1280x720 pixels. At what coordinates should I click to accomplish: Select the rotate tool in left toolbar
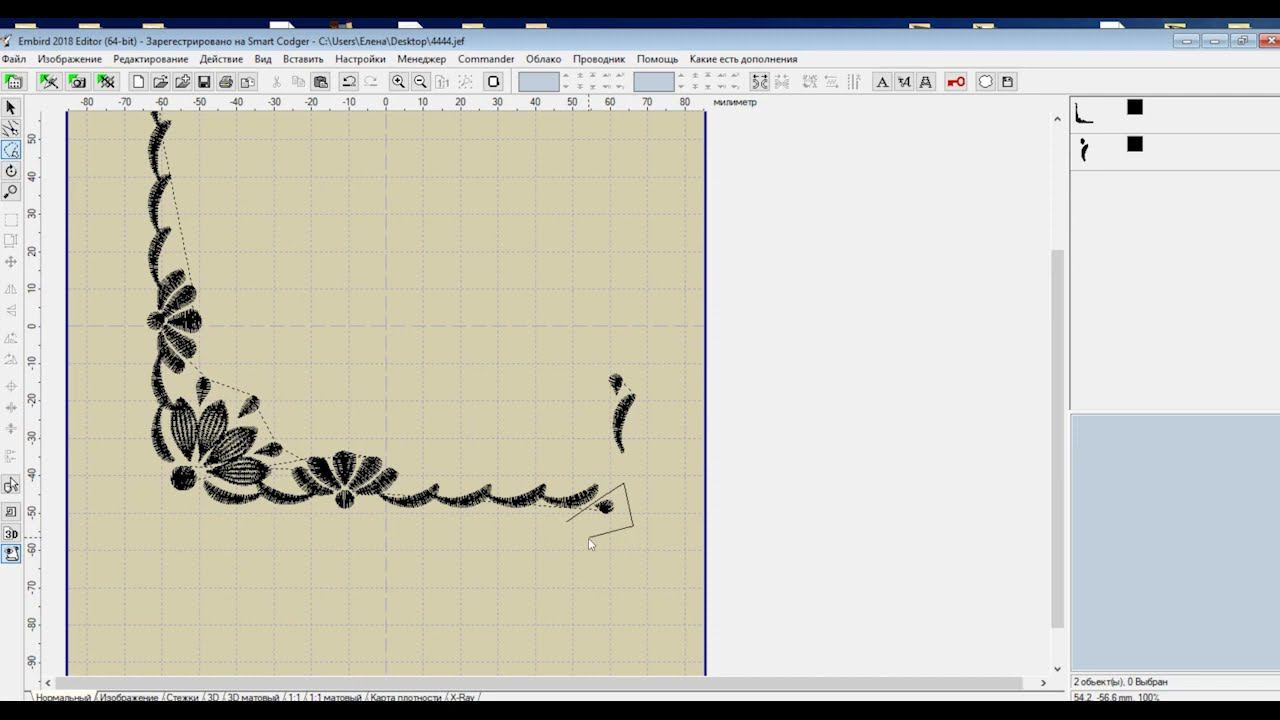click(x=11, y=171)
